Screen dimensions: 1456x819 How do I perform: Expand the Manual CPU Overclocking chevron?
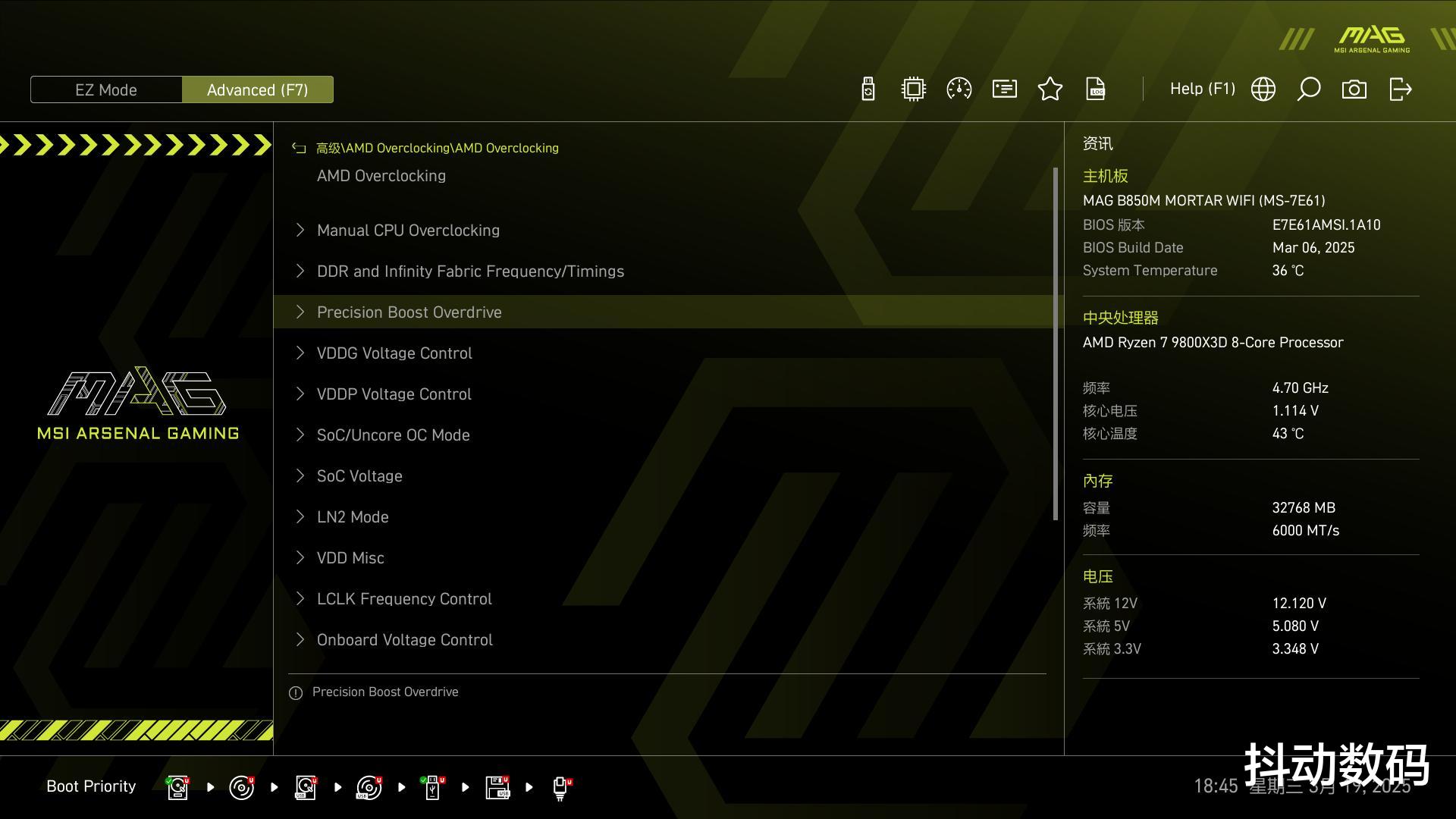300,230
